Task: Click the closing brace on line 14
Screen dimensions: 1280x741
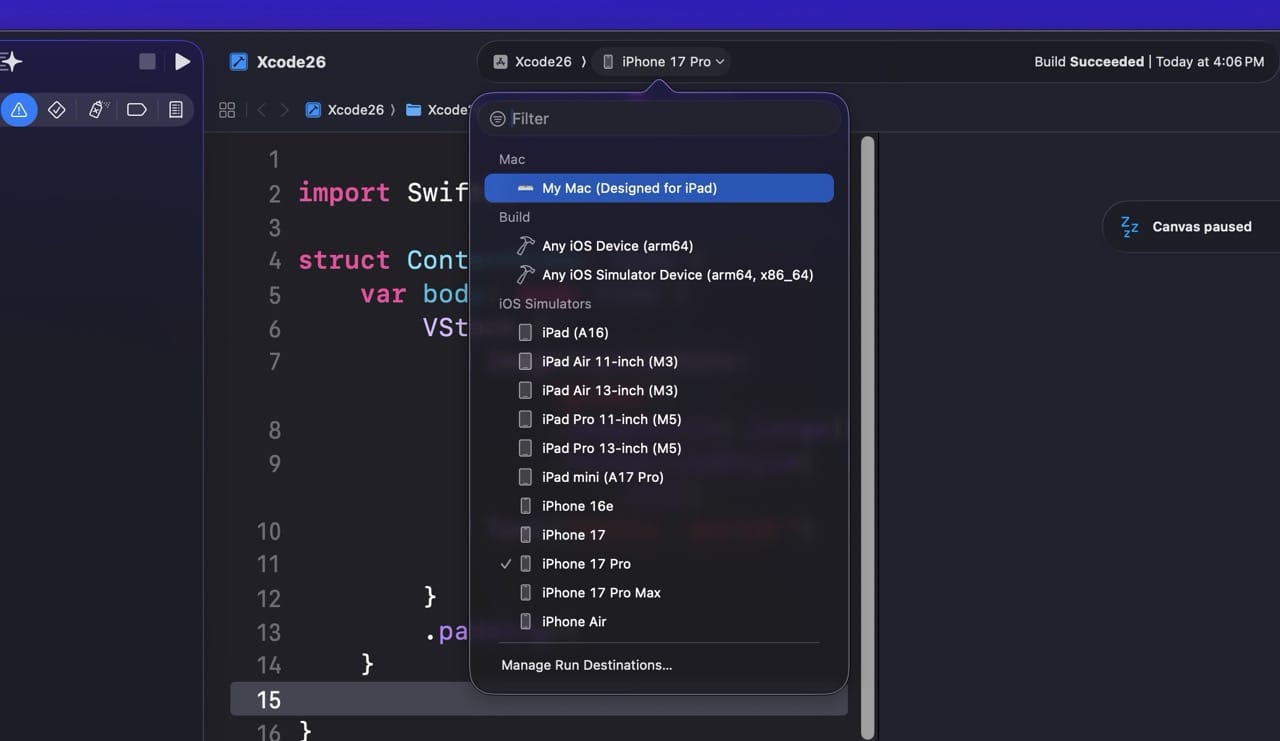Action: pyautogui.click(x=367, y=664)
